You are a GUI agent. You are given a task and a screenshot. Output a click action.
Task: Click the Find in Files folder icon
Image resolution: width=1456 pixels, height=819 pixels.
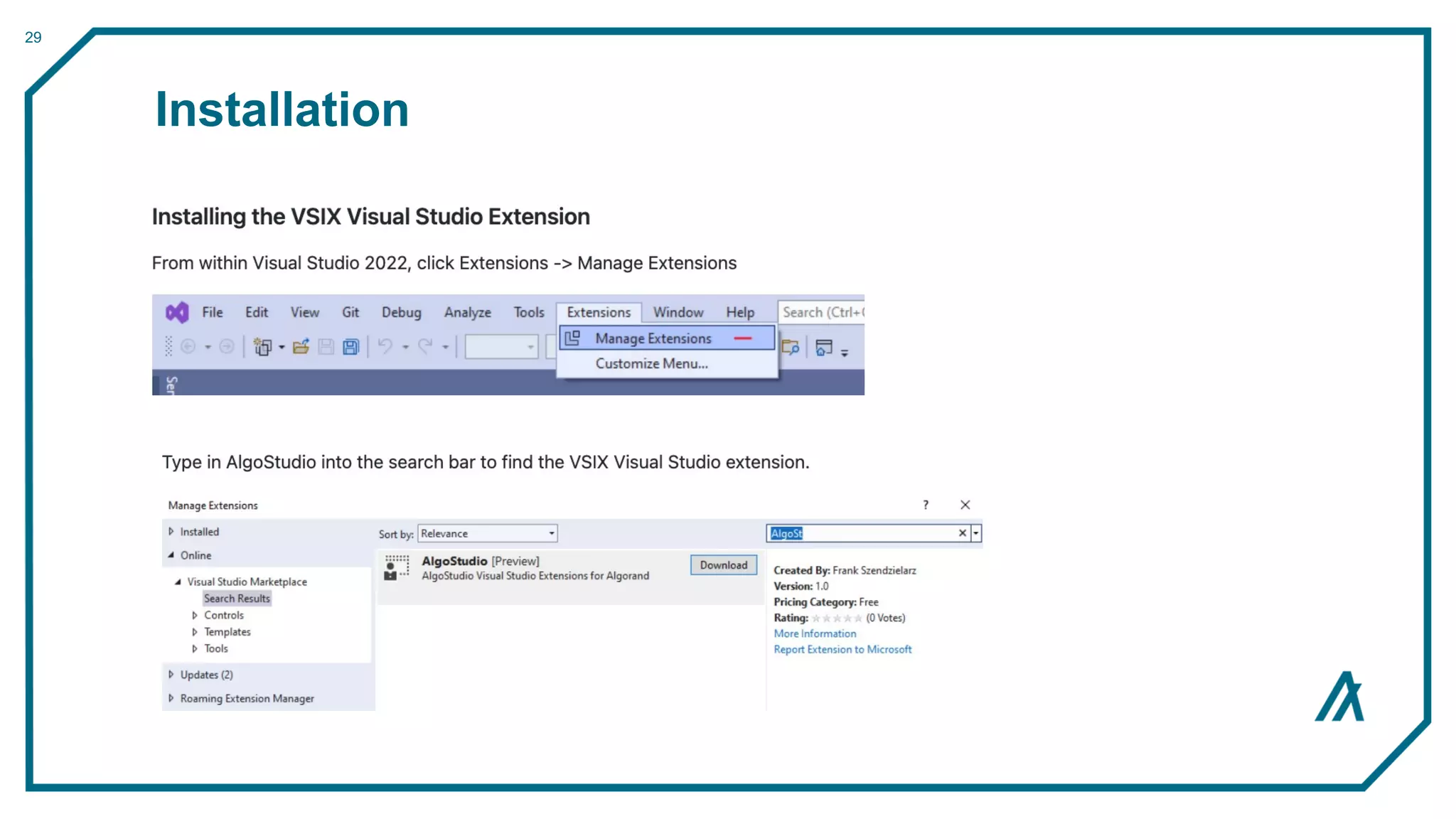pos(790,347)
